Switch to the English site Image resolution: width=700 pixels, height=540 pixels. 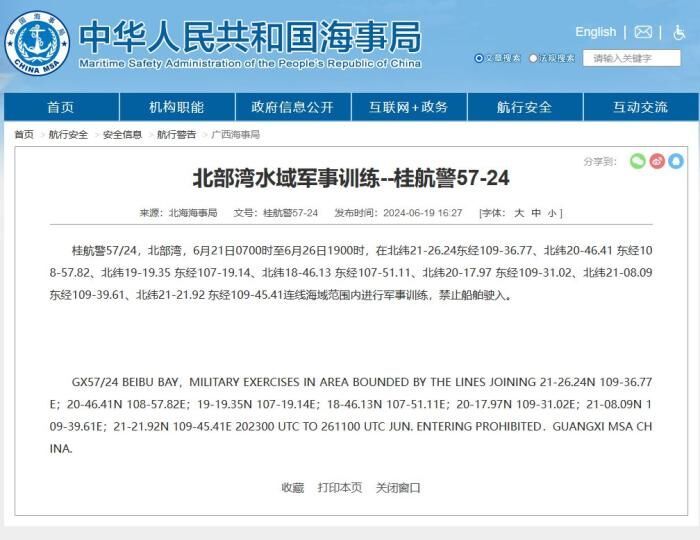tap(595, 32)
